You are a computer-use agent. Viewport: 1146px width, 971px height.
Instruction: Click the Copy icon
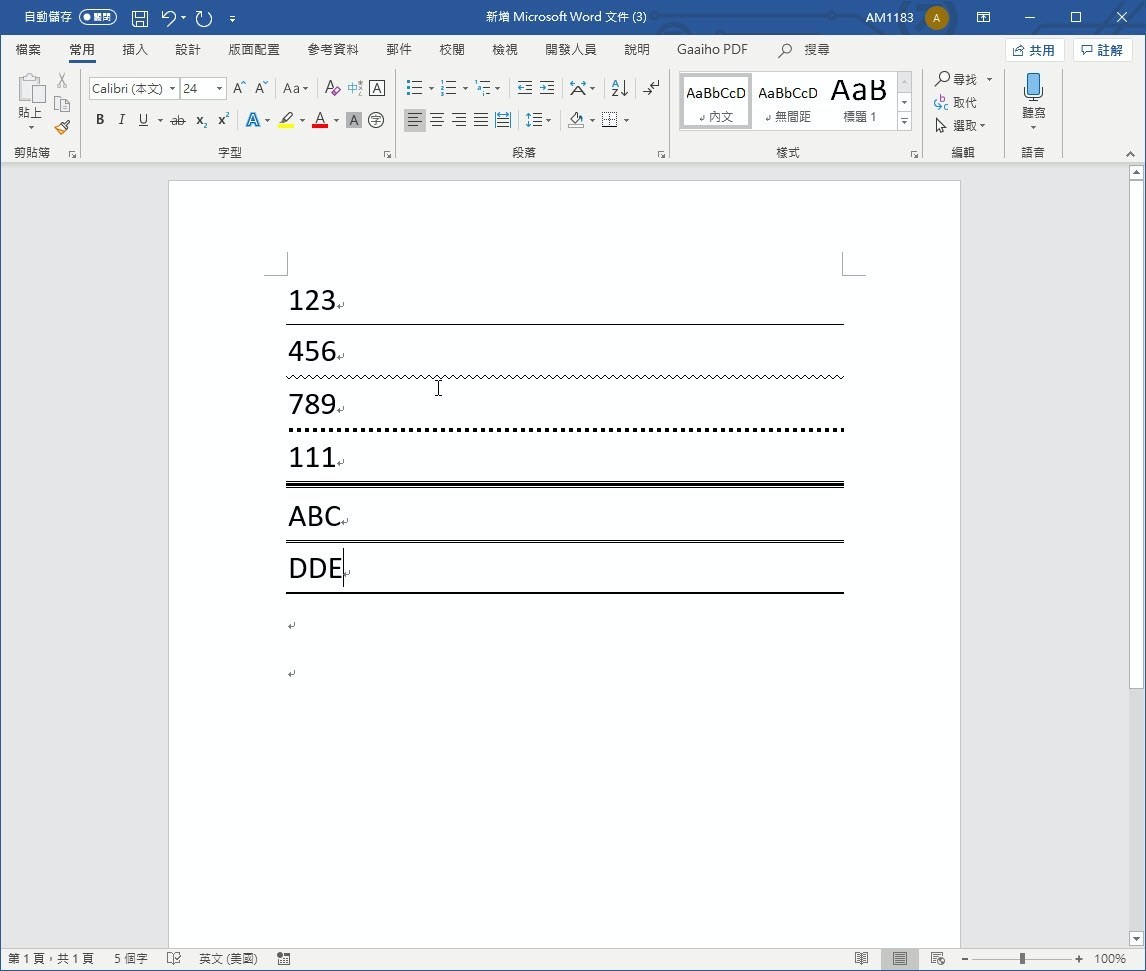[62, 104]
